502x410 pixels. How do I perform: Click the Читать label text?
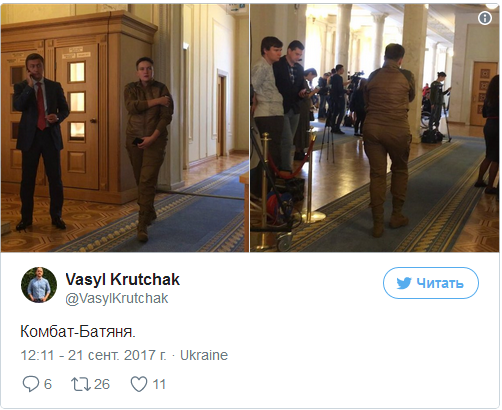[x=440, y=283]
